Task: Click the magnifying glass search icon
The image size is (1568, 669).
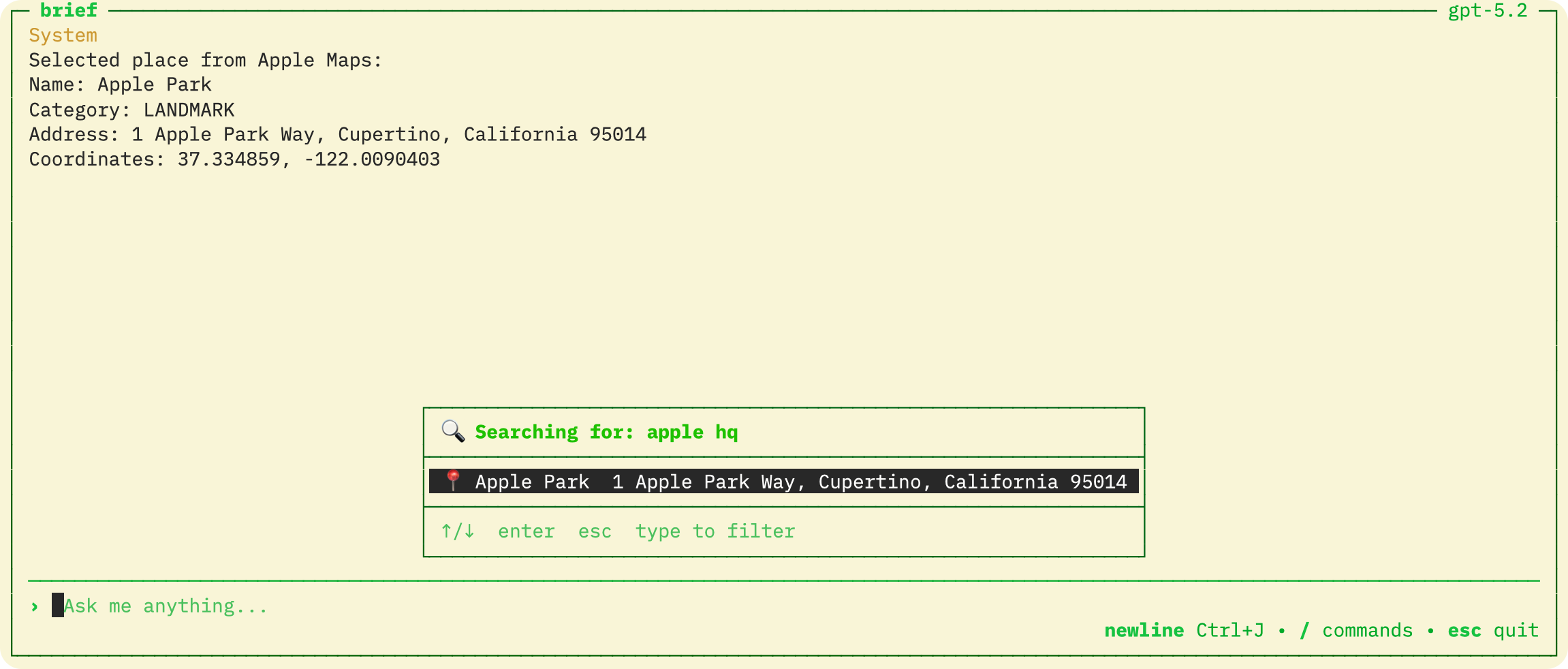Action: [452, 431]
